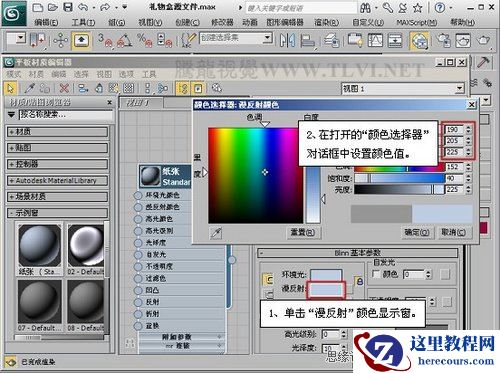Expand the 贴图 group

57,148
